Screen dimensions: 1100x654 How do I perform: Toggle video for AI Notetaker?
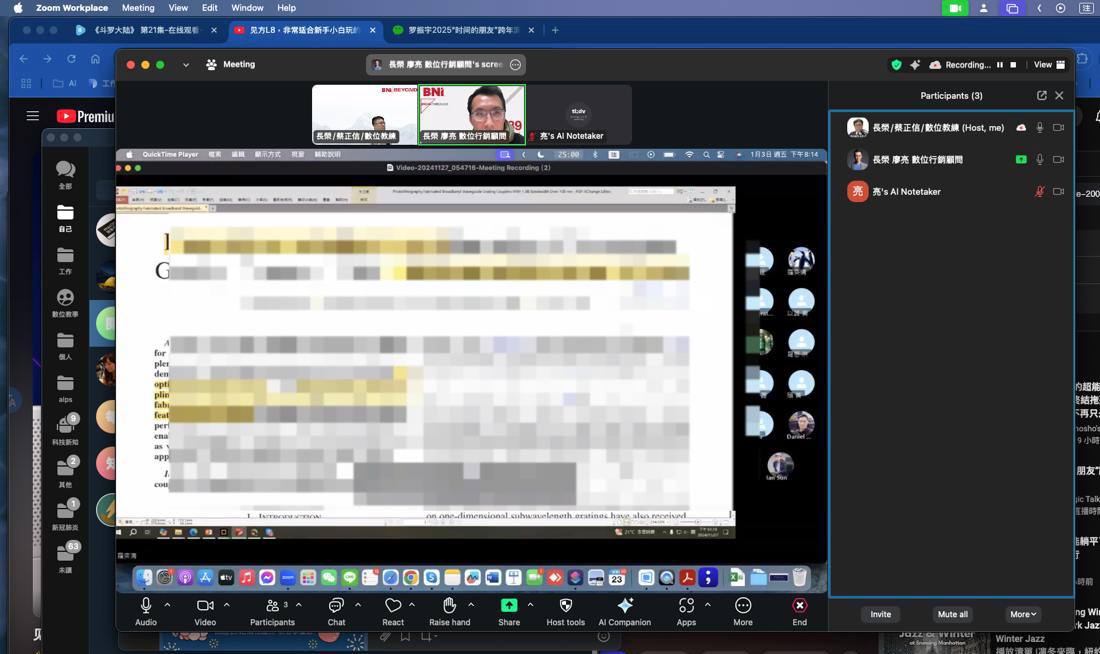[1058, 192]
